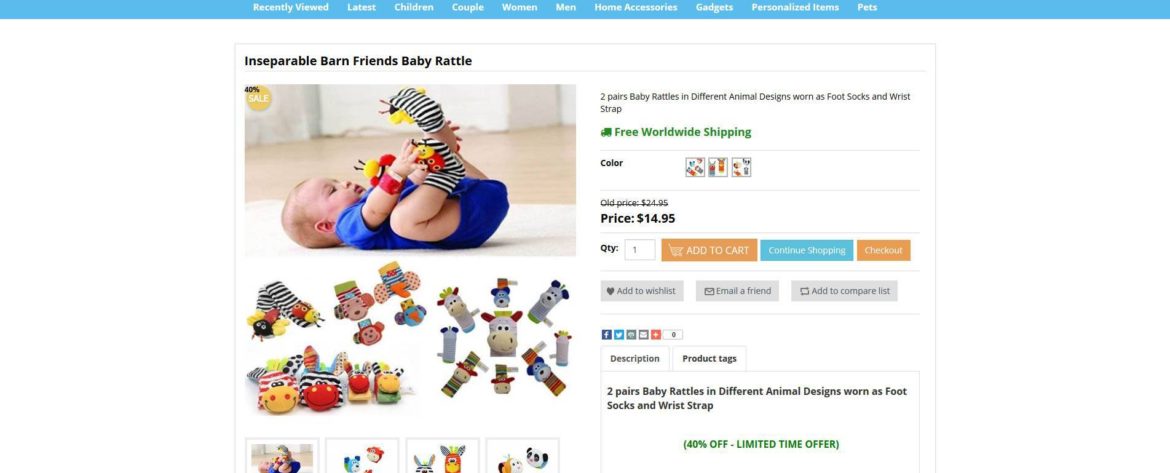
Task: Share product via Facebook icon
Action: [x=607, y=335]
